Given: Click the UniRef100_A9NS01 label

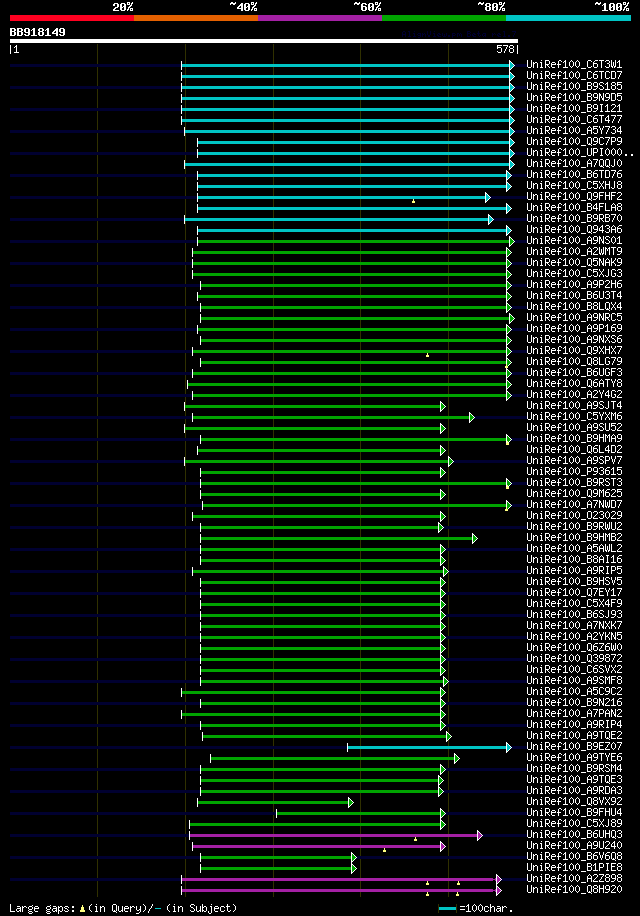Looking at the screenshot, I should point(574,241).
